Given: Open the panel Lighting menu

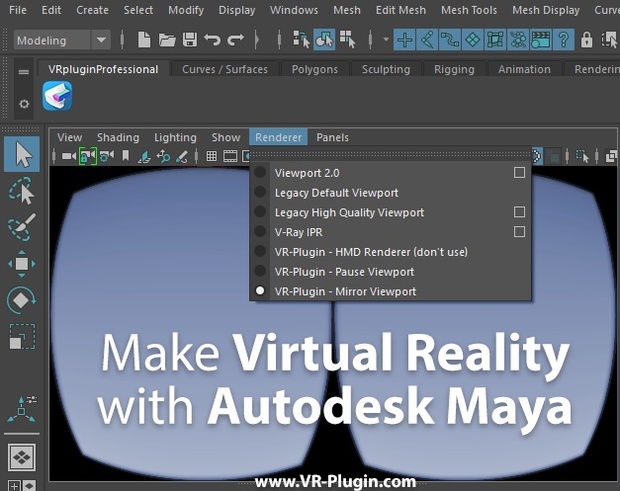Looking at the screenshot, I should [x=175, y=137].
